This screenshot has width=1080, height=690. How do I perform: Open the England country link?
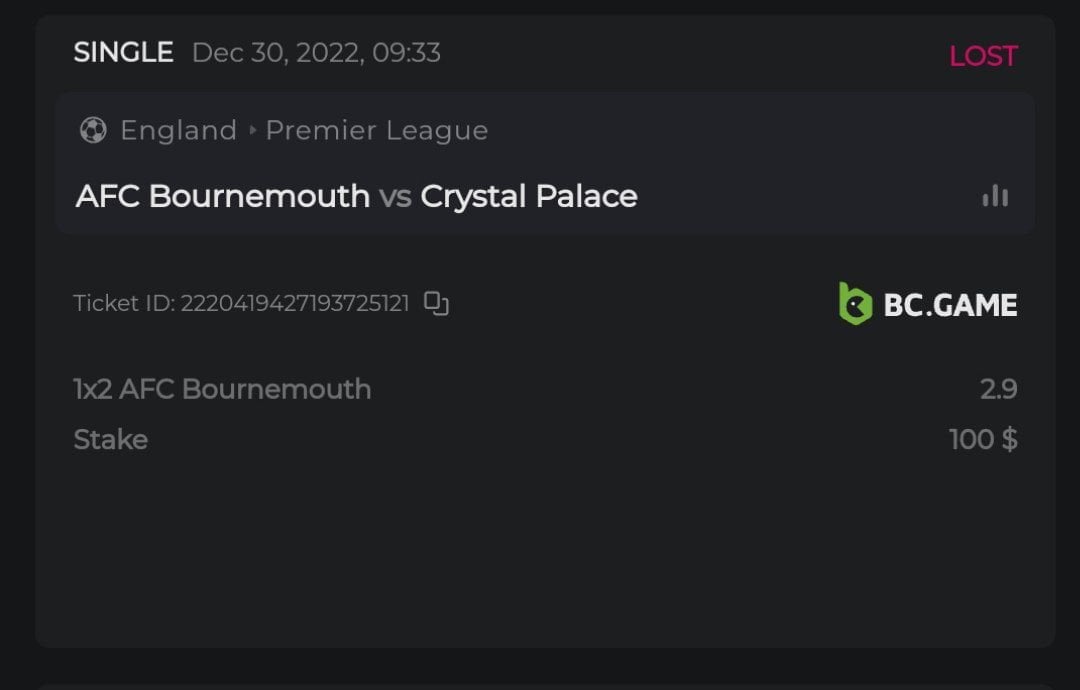point(178,131)
